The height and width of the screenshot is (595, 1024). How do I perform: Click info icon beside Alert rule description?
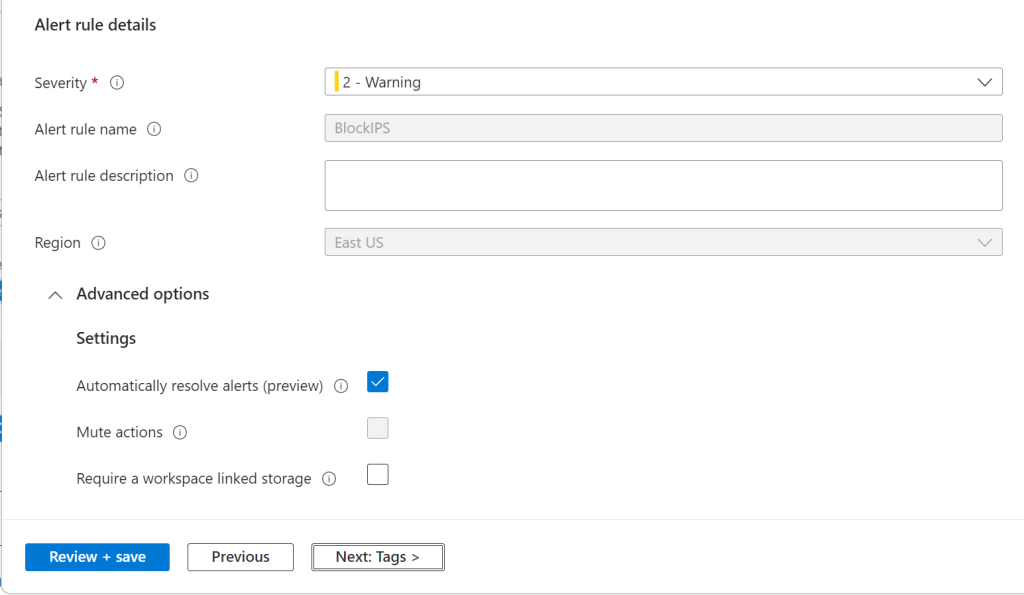191,176
